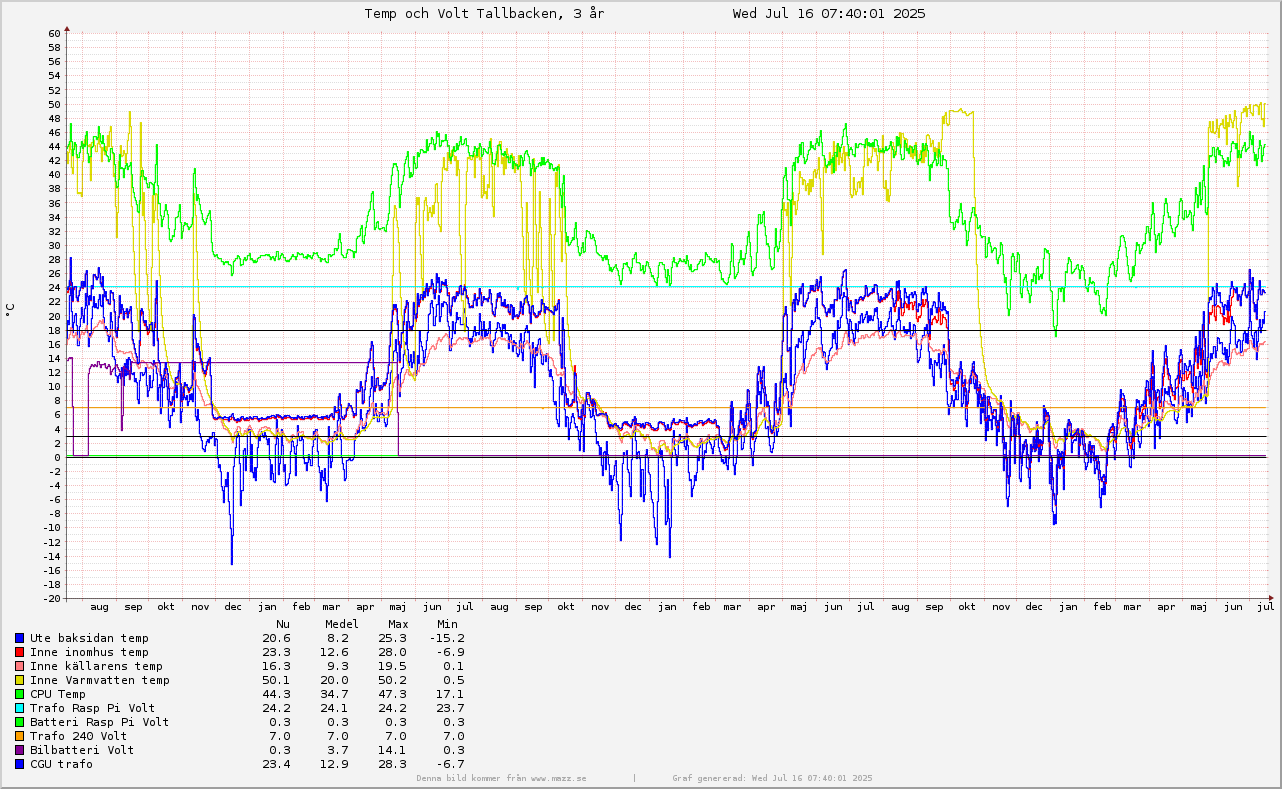
Task: Select the 'Batteri Rasp Pi Volt' legend label
Action: point(100,722)
